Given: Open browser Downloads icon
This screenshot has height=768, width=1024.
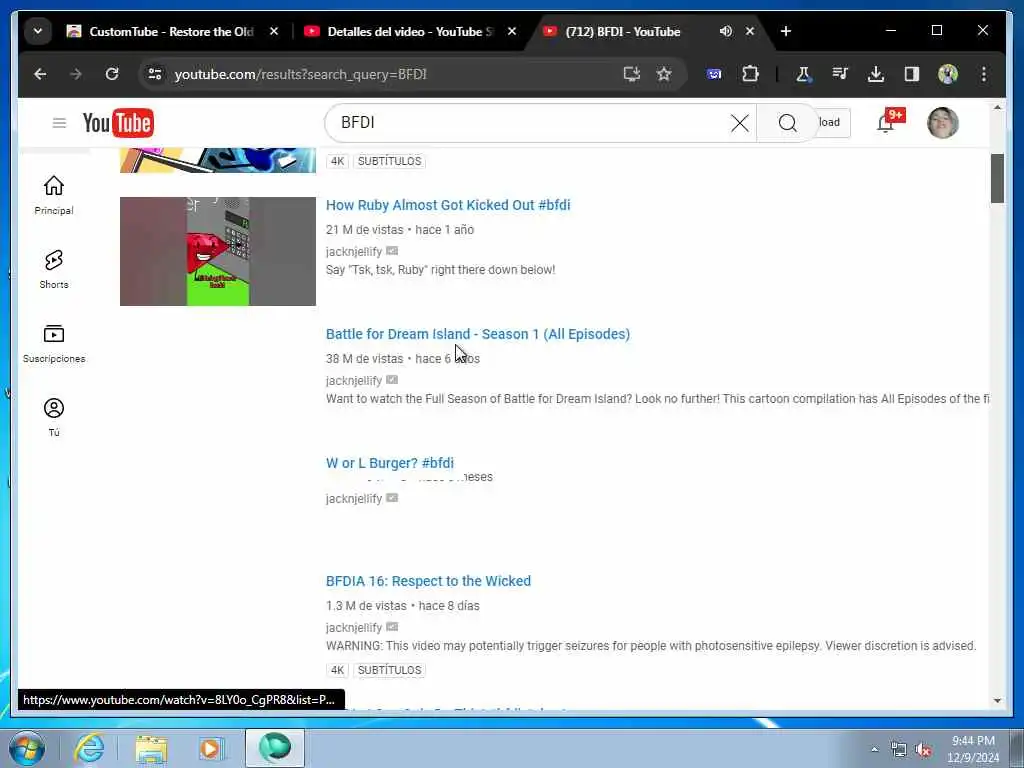Looking at the screenshot, I should [876, 74].
